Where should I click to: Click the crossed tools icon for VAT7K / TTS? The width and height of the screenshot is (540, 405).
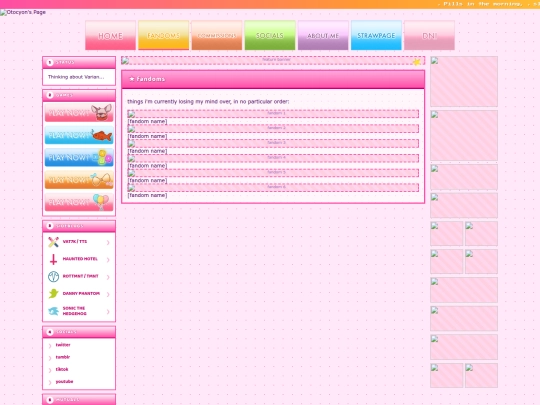[x=53, y=242]
